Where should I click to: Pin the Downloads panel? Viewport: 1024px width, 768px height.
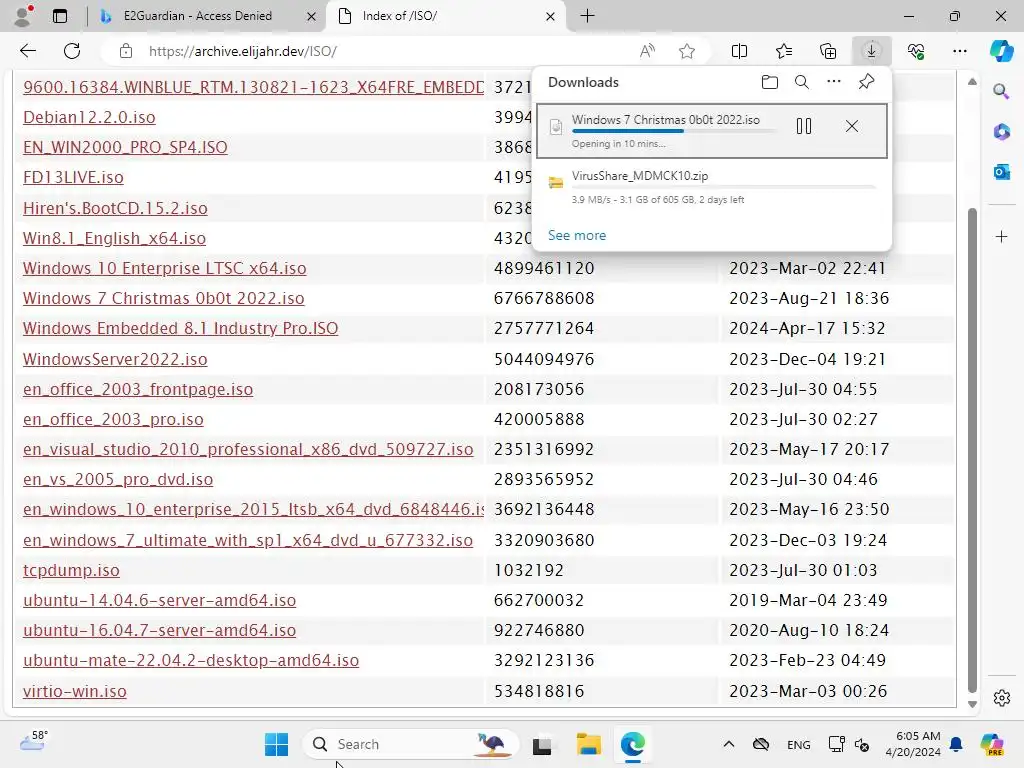[x=866, y=82]
